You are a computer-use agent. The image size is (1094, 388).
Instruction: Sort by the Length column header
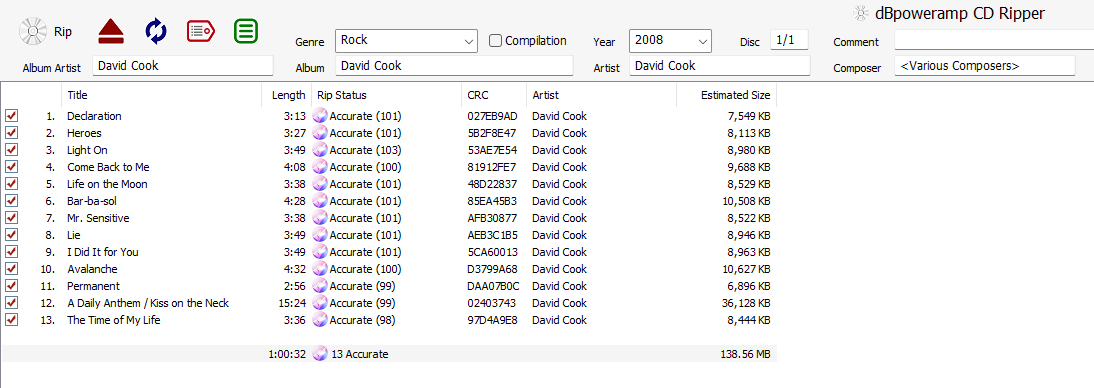tap(287, 95)
